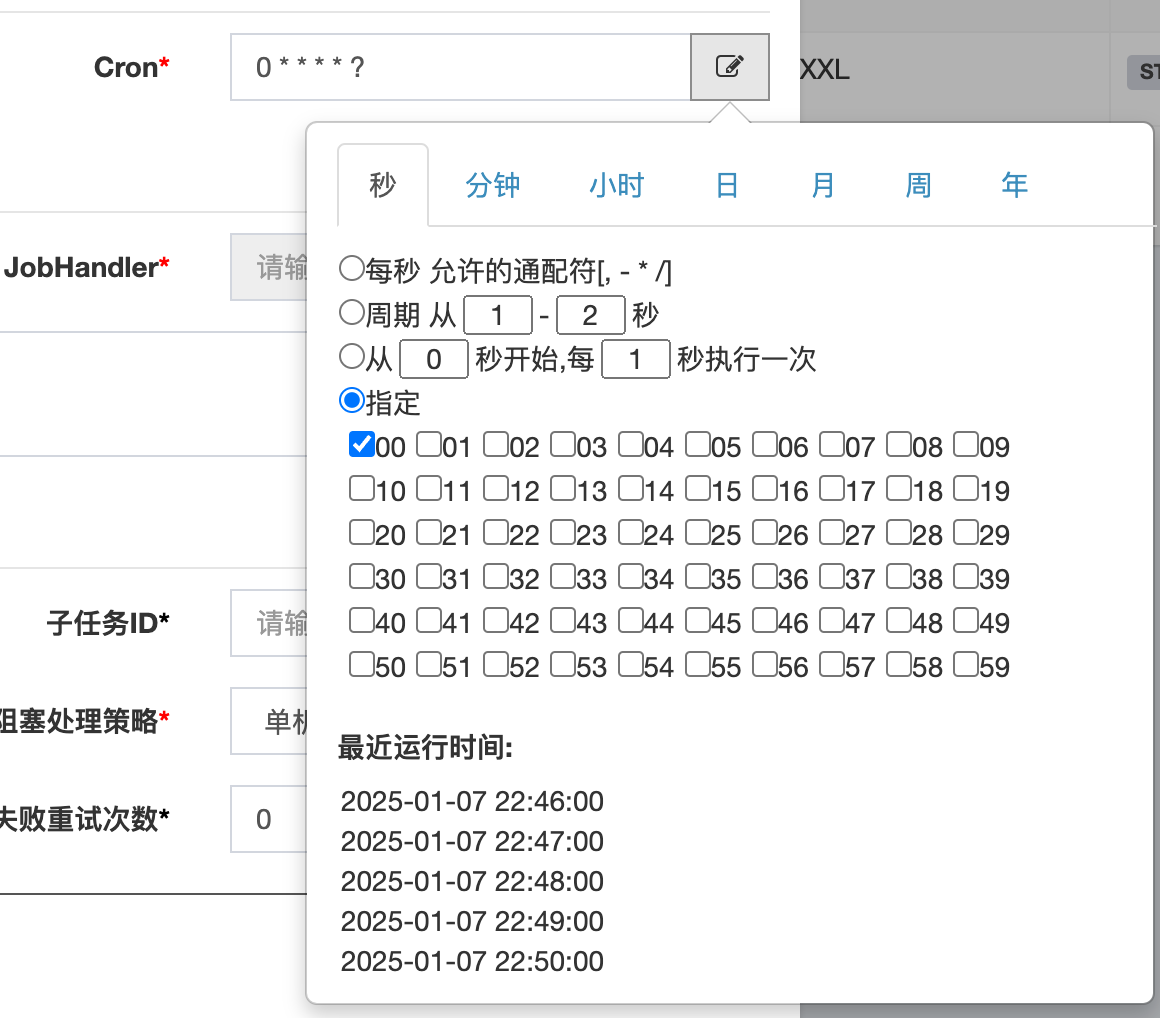
Task: Select the 指定 radio button
Action: (x=351, y=401)
